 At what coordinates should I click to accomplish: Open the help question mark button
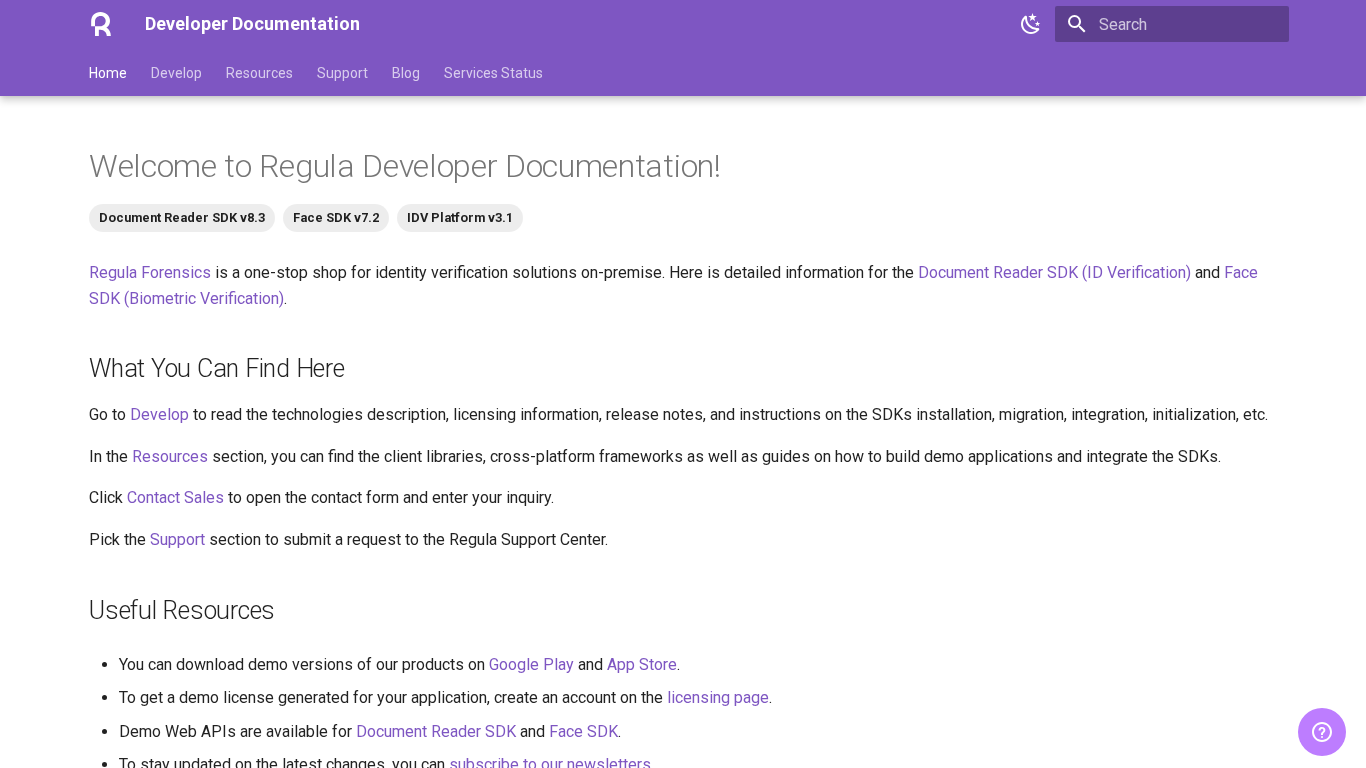pos(1321,732)
